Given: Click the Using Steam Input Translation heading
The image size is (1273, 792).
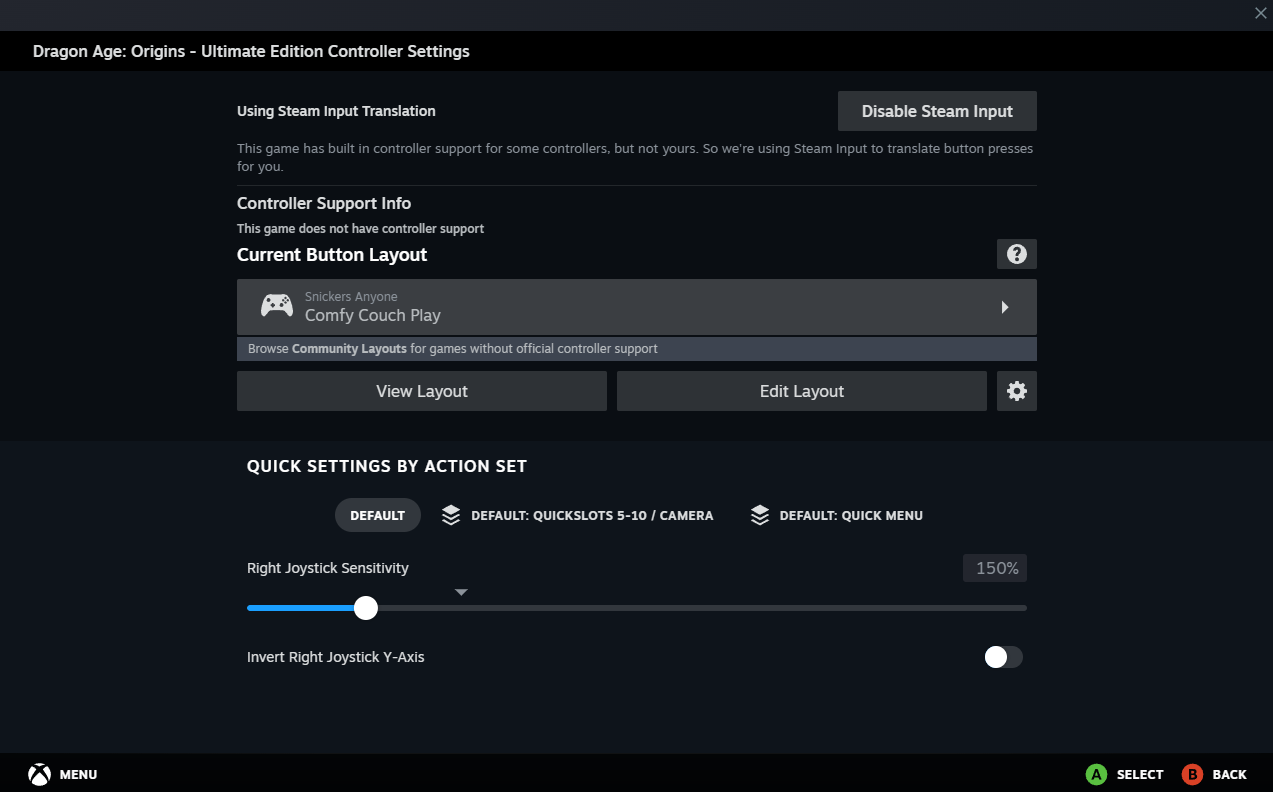Looking at the screenshot, I should coord(336,111).
